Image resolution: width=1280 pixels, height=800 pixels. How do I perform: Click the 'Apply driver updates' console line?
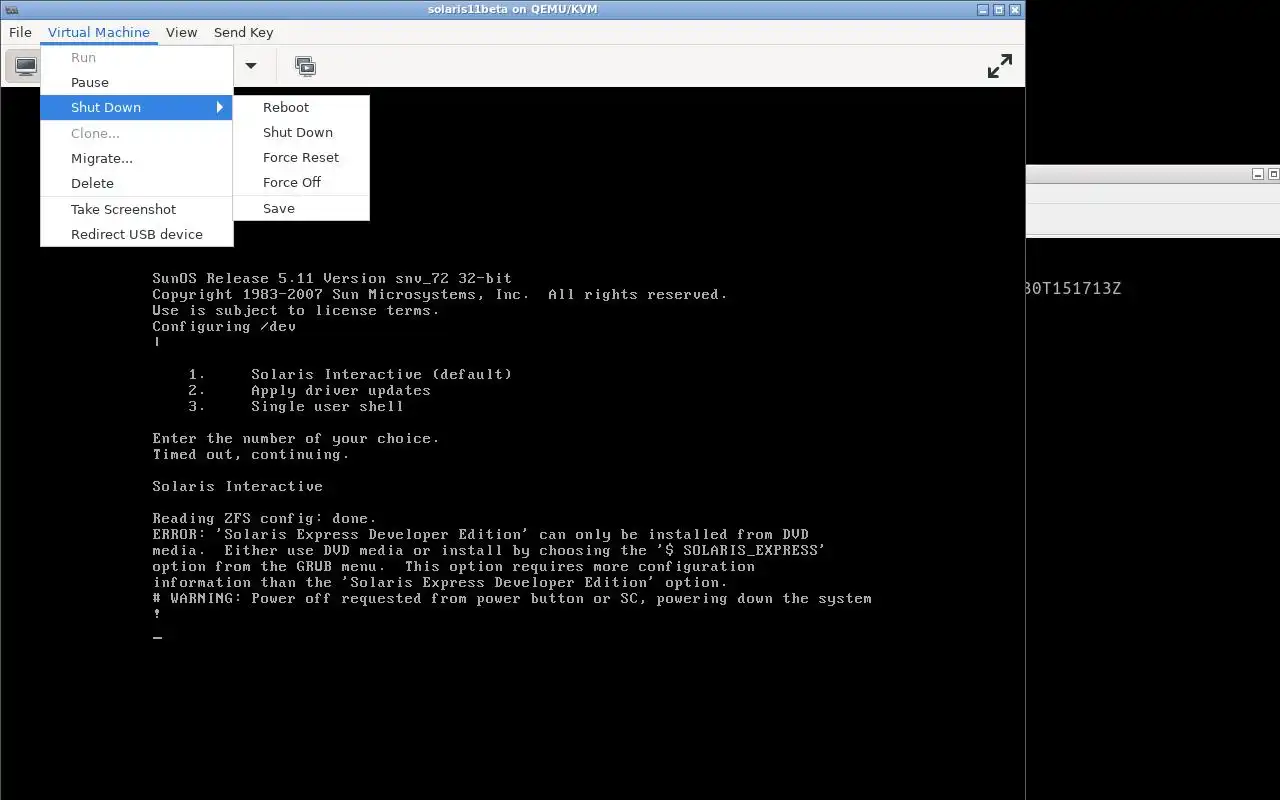(x=341, y=390)
